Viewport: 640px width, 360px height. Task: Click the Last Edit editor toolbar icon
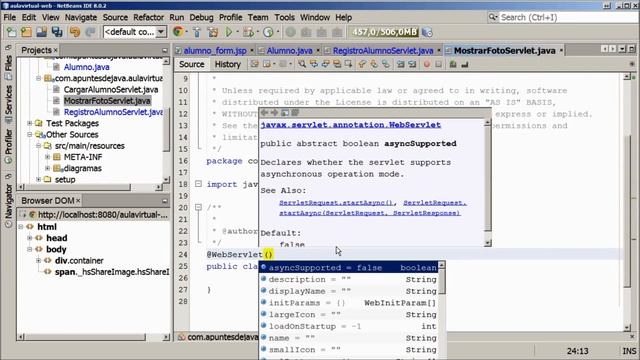click(254, 64)
